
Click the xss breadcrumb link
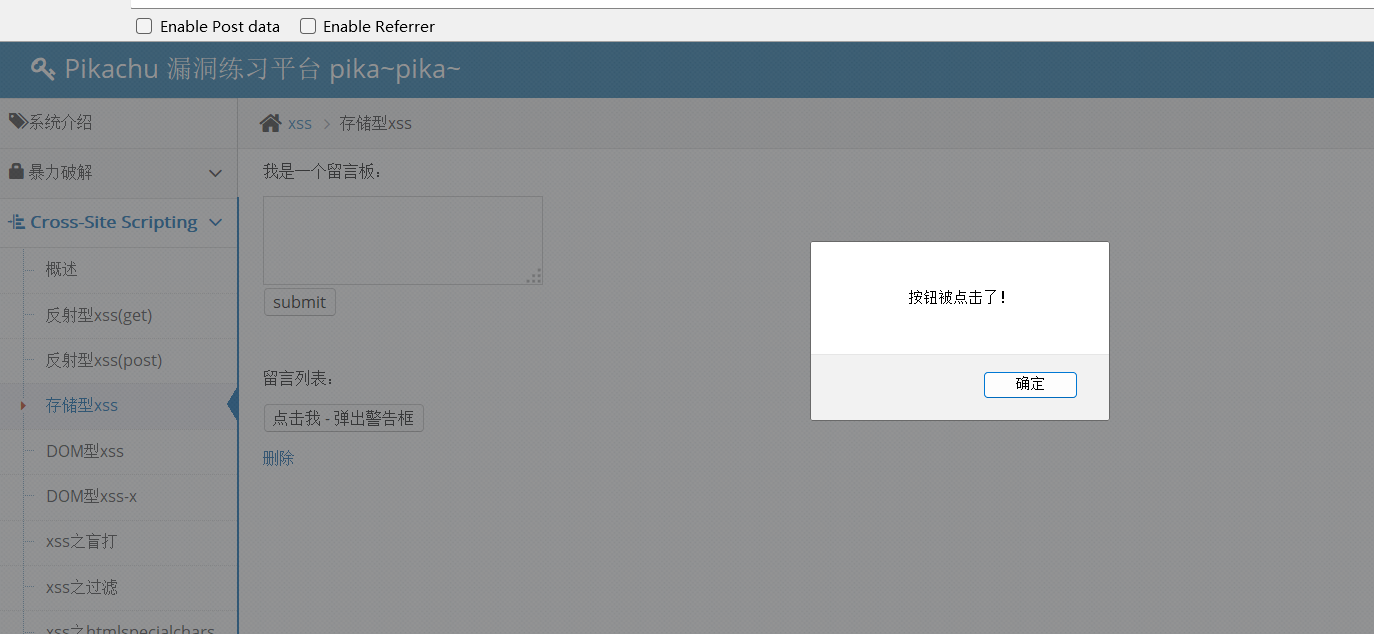tap(300, 123)
